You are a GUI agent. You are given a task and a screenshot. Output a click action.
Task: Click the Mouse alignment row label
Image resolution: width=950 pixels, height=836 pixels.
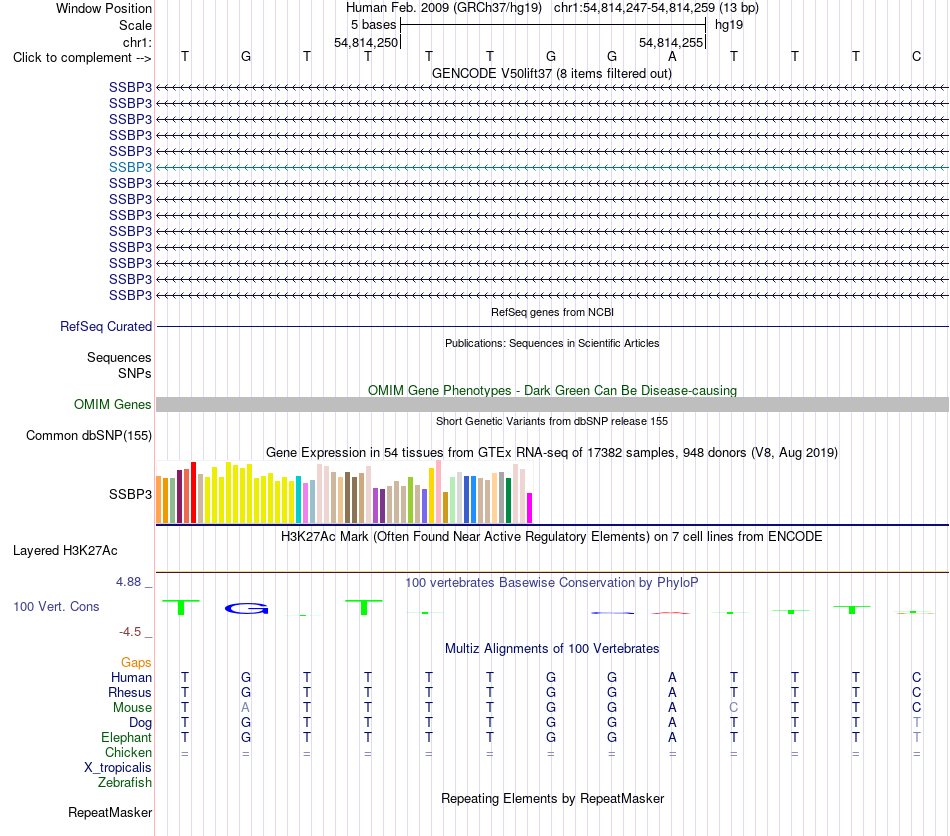click(132, 708)
